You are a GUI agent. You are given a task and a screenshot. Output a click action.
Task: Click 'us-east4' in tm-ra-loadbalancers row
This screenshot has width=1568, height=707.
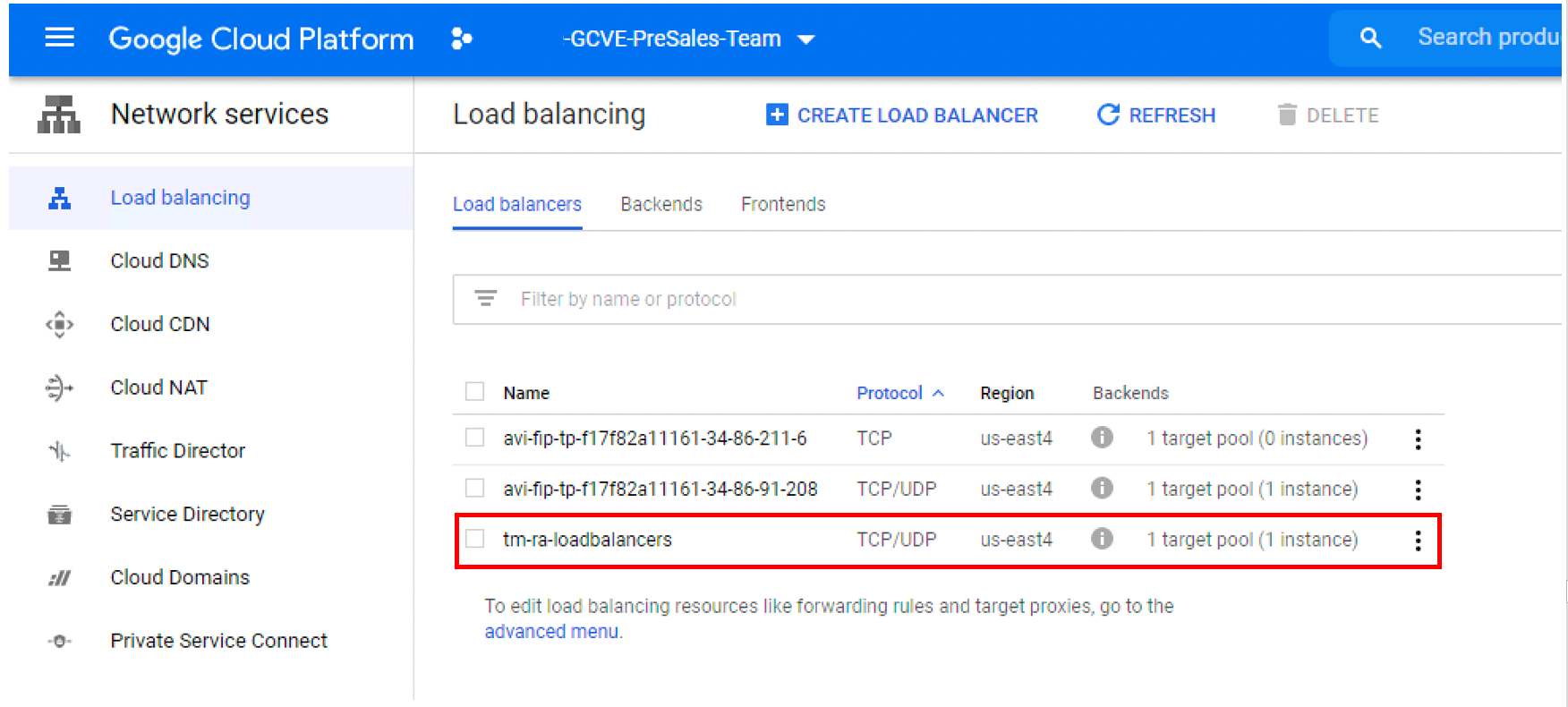1017,540
